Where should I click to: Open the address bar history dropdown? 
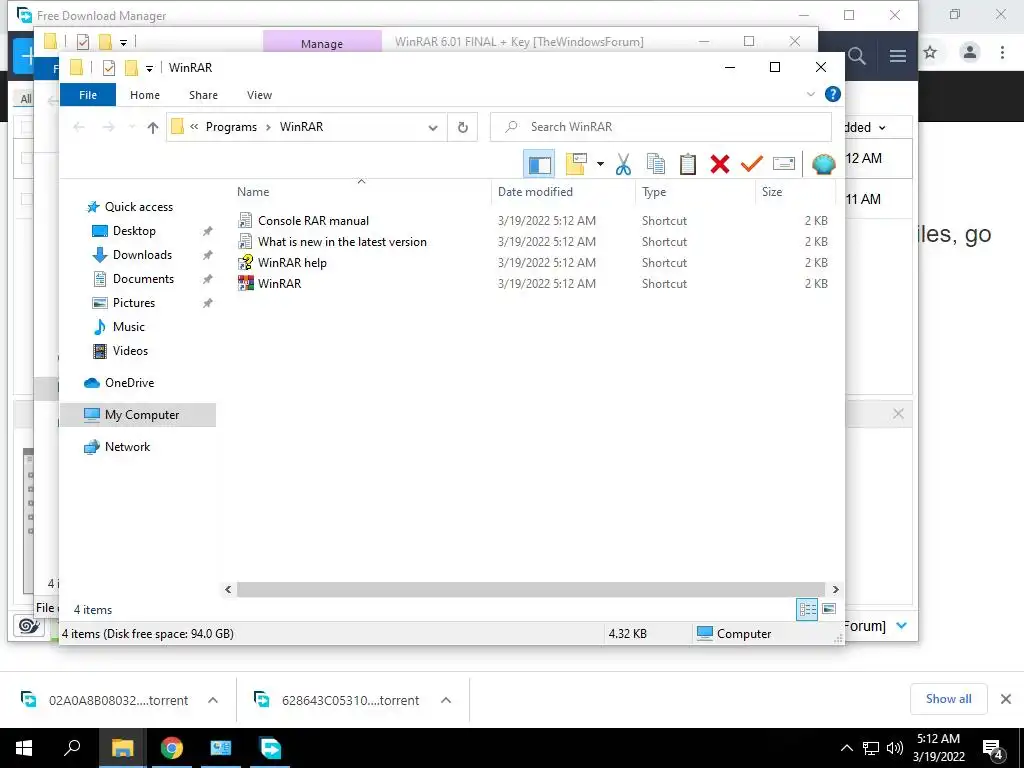coord(432,127)
